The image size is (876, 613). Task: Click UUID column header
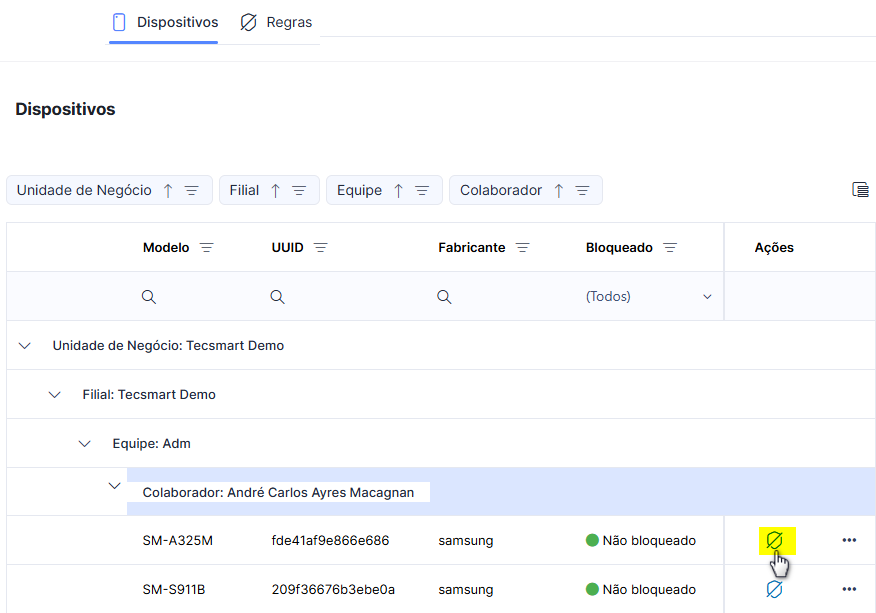point(287,248)
